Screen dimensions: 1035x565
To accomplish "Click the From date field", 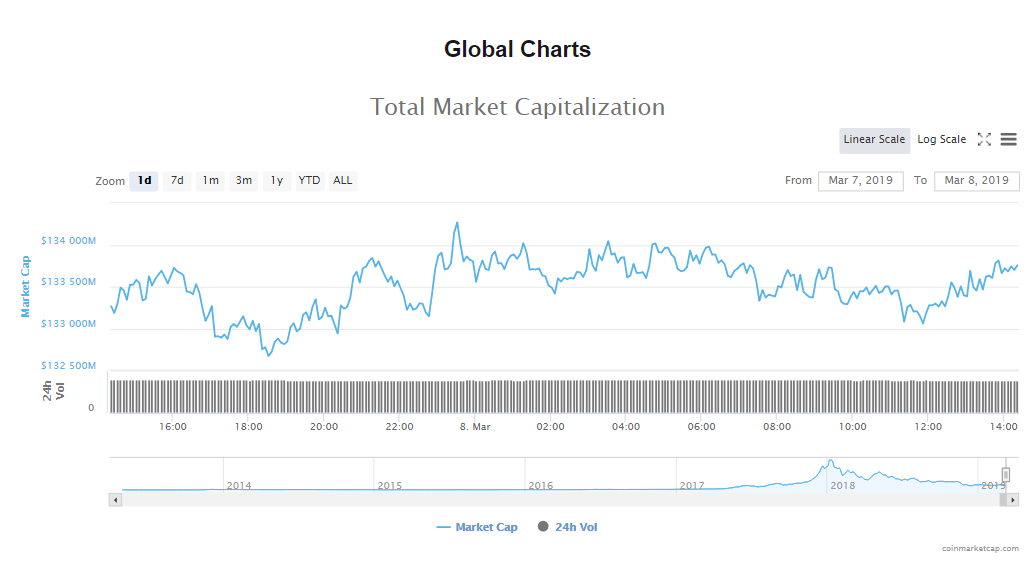I will [x=860, y=181].
